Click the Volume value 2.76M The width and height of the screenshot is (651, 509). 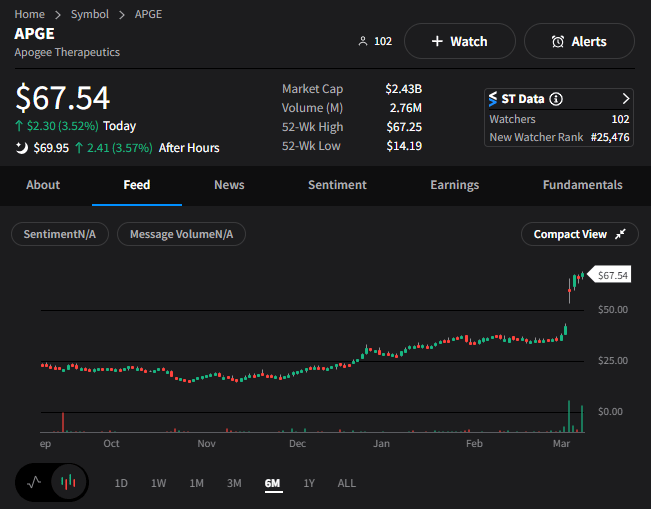(x=406, y=108)
